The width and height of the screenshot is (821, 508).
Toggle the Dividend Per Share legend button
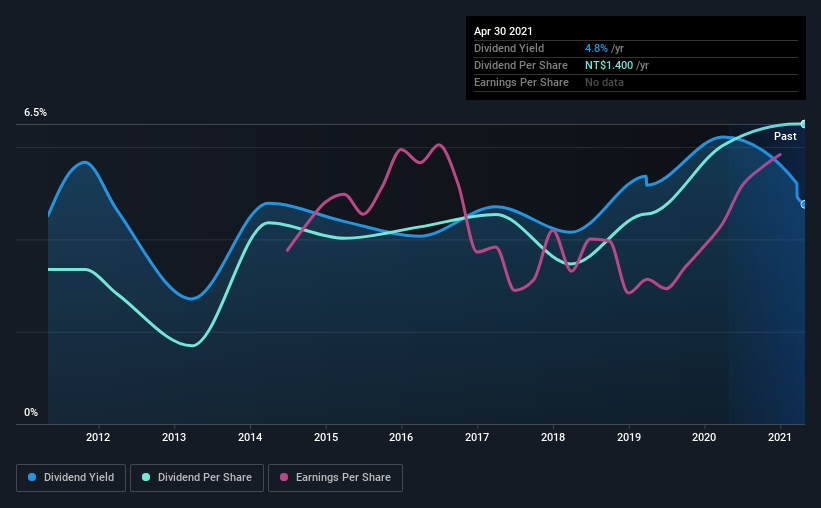197,478
